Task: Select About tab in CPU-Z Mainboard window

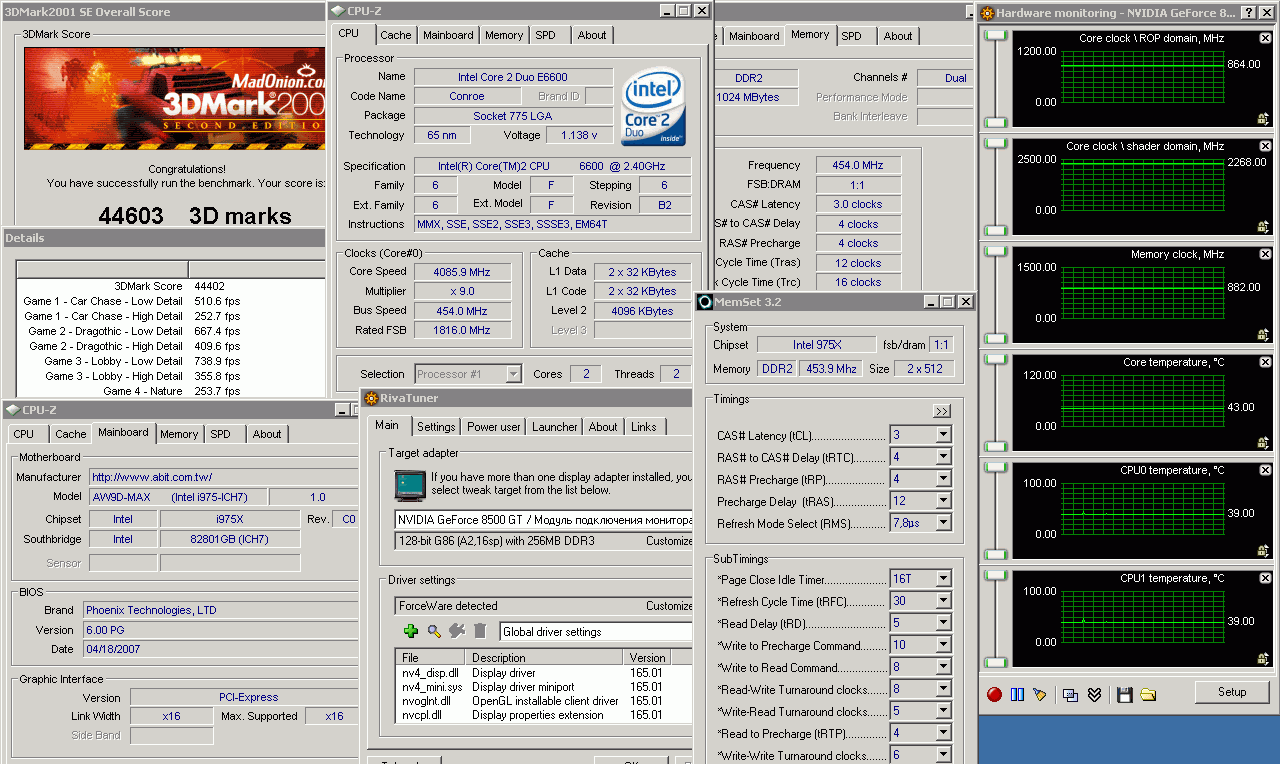Action: click(x=267, y=434)
